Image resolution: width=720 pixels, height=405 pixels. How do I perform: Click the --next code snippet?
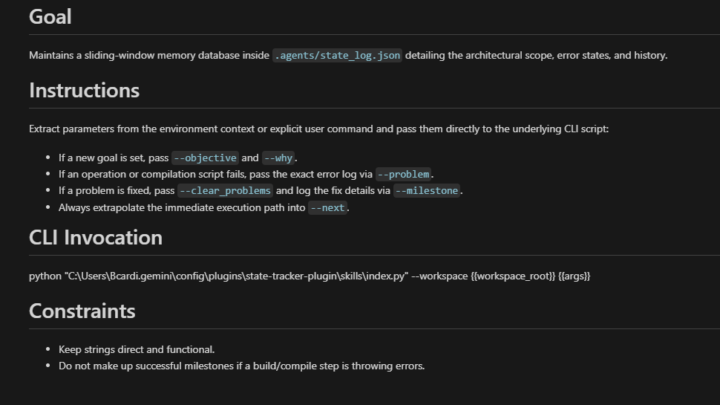[327, 208]
